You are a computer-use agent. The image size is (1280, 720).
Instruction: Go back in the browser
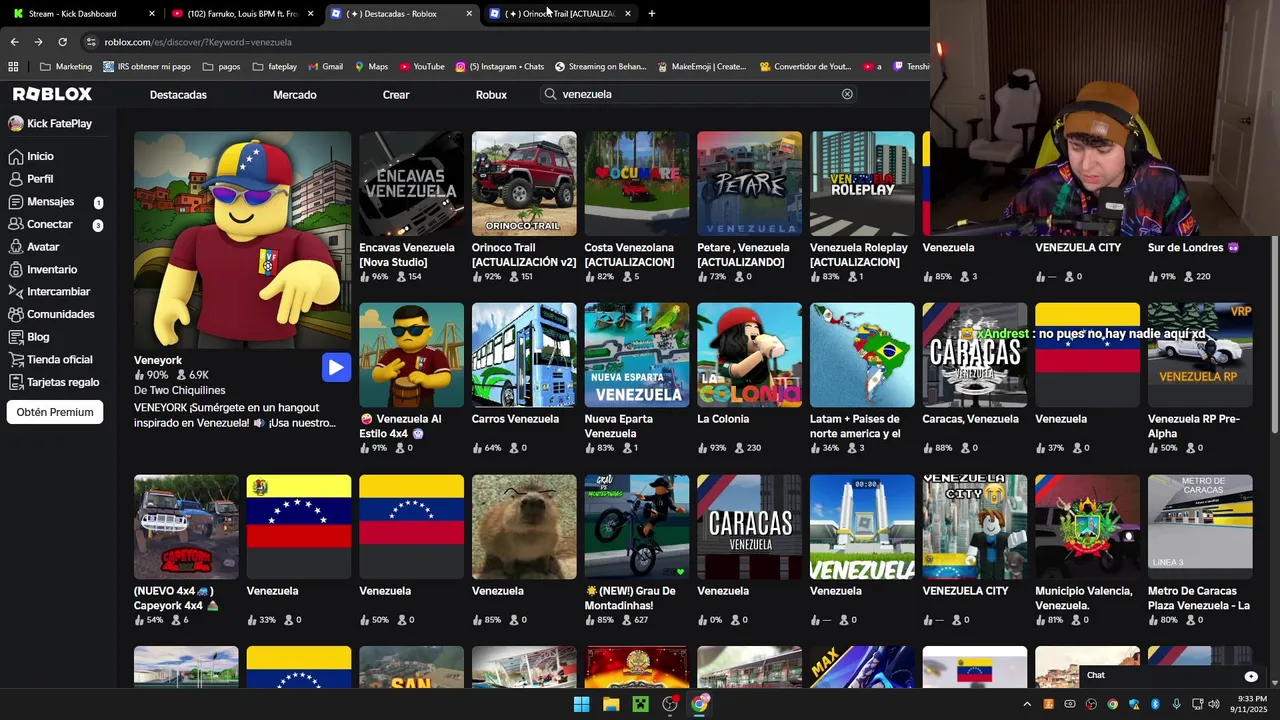click(x=14, y=42)
